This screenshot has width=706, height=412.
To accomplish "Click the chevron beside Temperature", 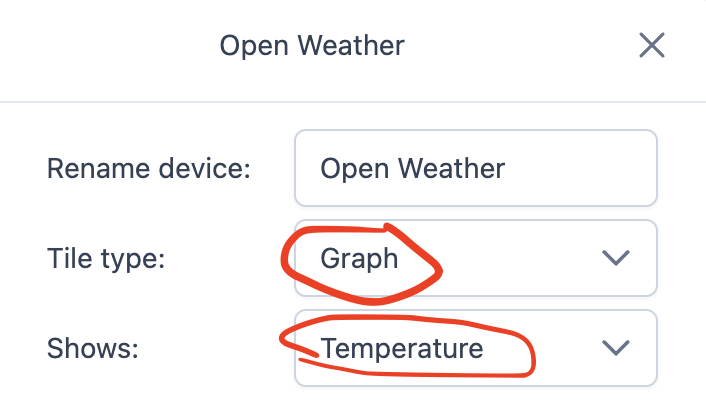I will [617, 348].
